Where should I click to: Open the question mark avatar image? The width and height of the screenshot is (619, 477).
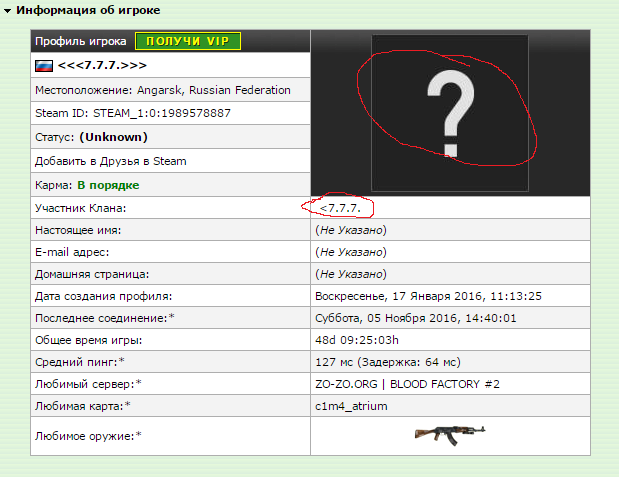[x=449, y=112]
